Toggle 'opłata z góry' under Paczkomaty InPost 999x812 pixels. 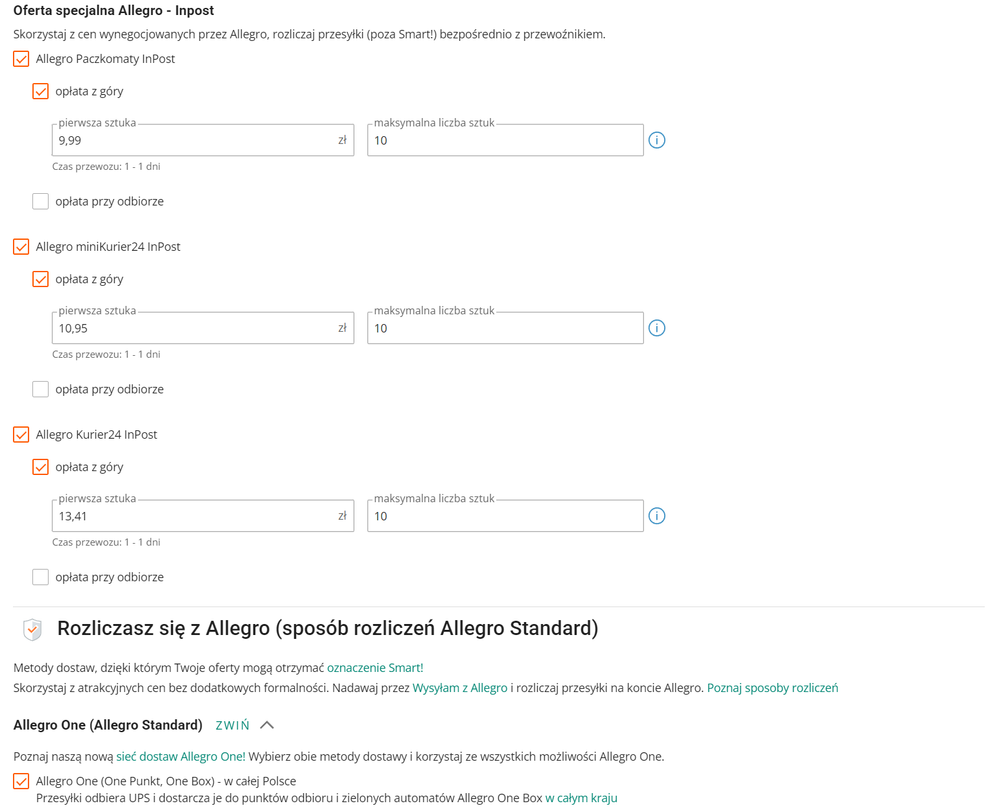pos(40,91)
